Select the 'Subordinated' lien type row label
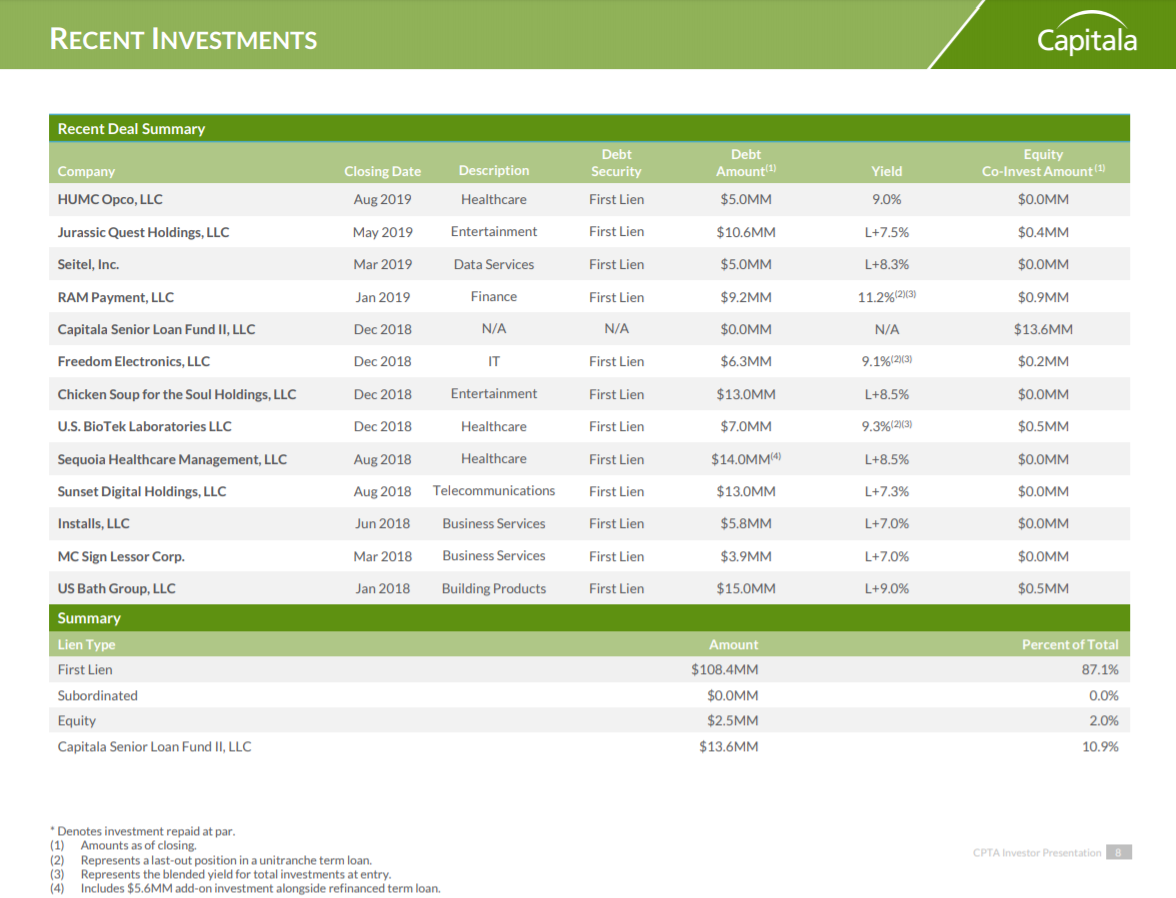Screen dimensions: 1176x898 98,695
